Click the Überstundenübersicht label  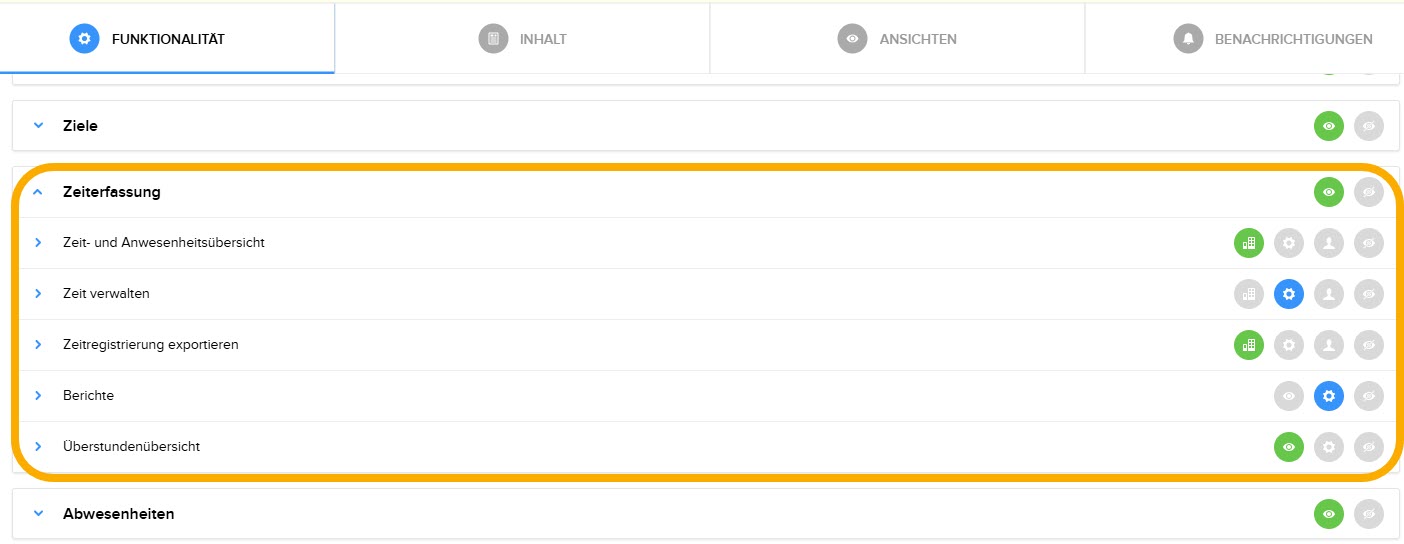[x=131, y=447]
